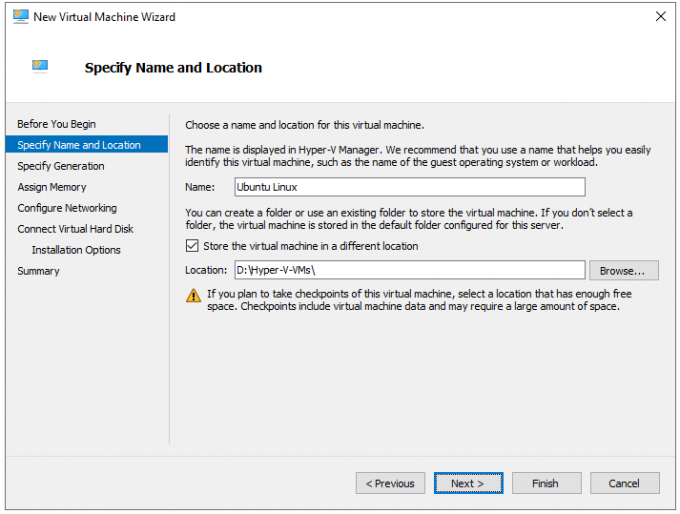Click the virtual machine icon beside the heading
Screen dimensions: 680x514
[x=40, y=66]
